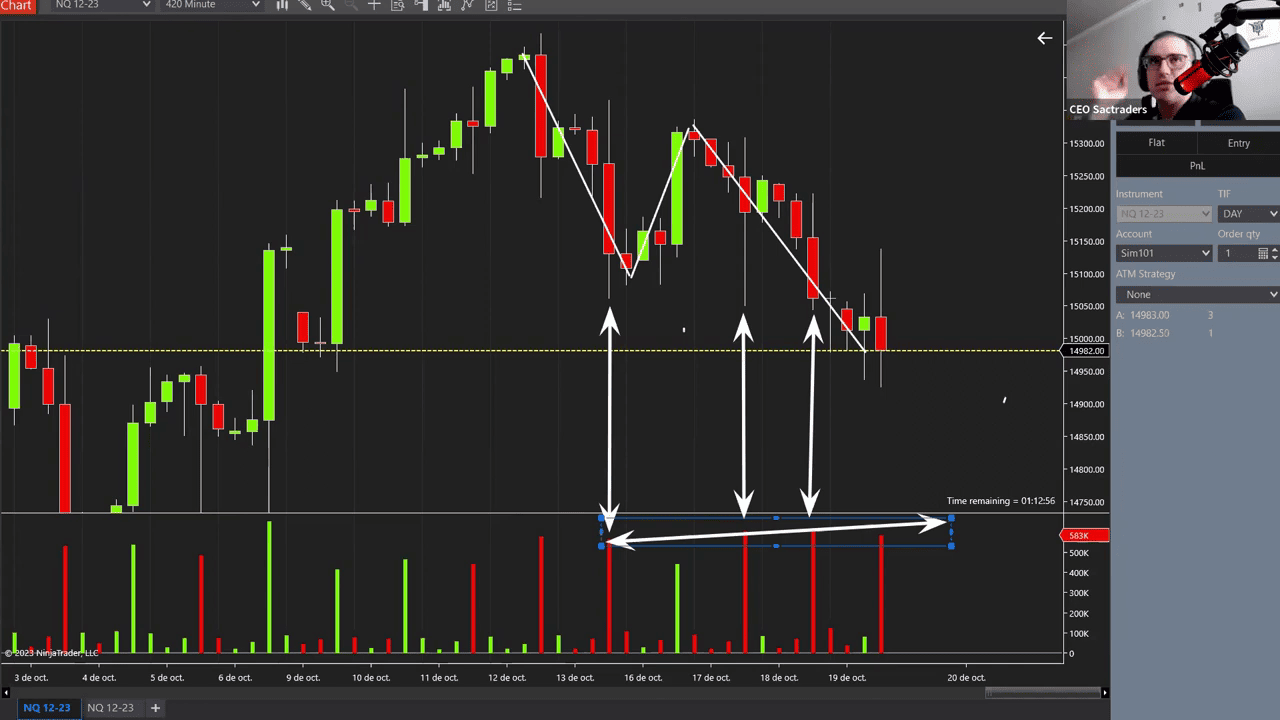
Task: Switch to the second NQ 12-23 tab
Action: tap(110, 708)
